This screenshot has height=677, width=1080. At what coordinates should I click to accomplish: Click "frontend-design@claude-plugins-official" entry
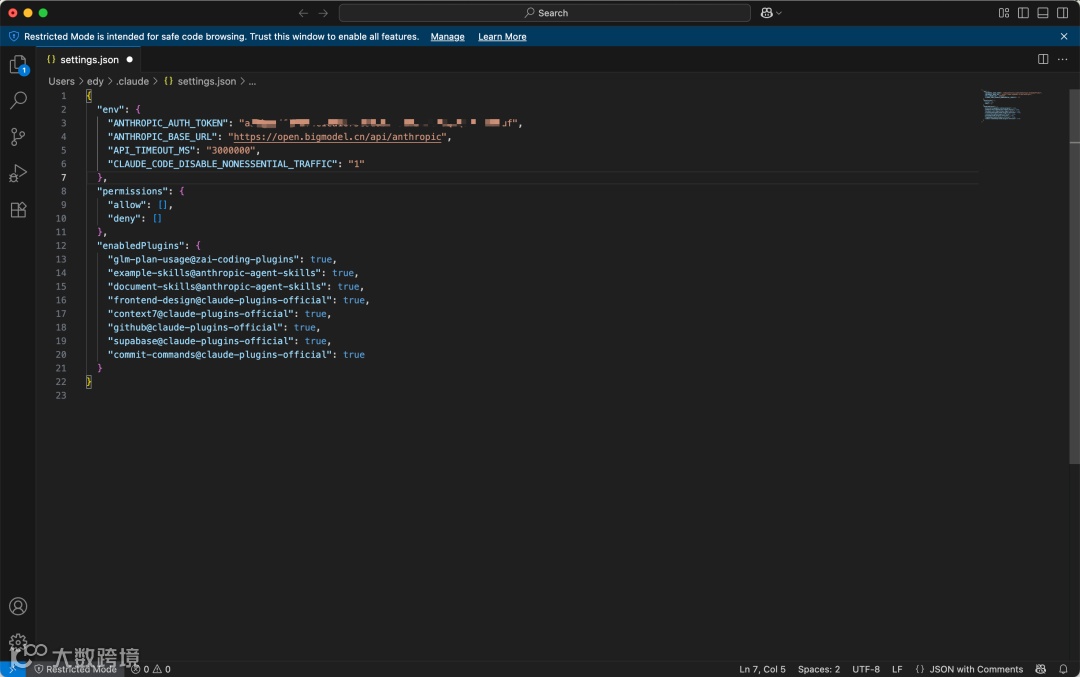220,300
